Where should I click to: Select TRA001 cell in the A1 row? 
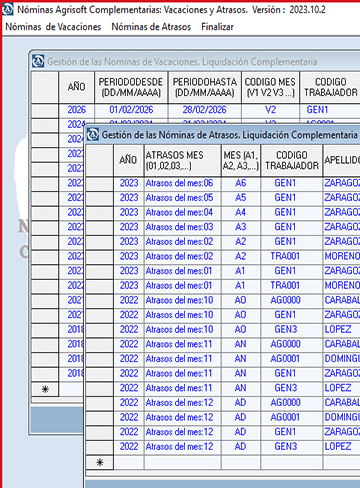click(292, 286)
